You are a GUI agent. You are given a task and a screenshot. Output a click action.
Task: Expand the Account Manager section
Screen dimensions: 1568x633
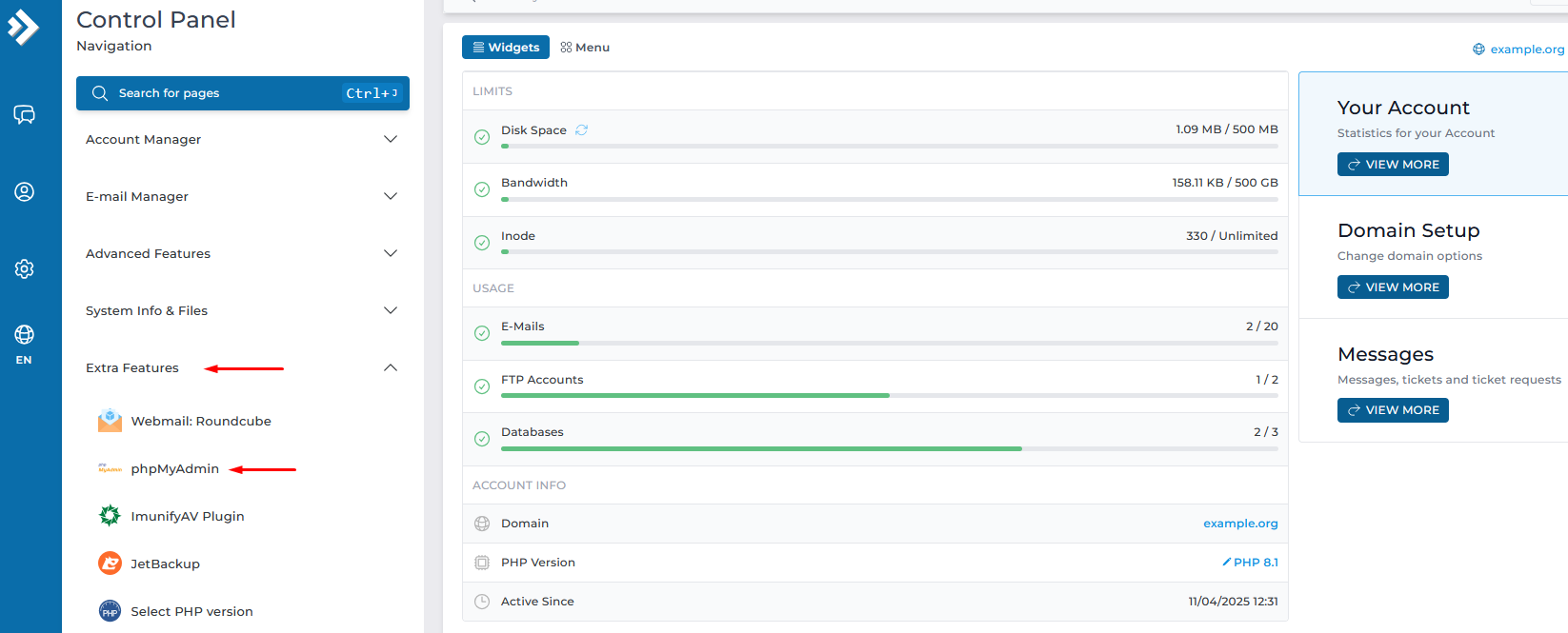coord(242,139)
